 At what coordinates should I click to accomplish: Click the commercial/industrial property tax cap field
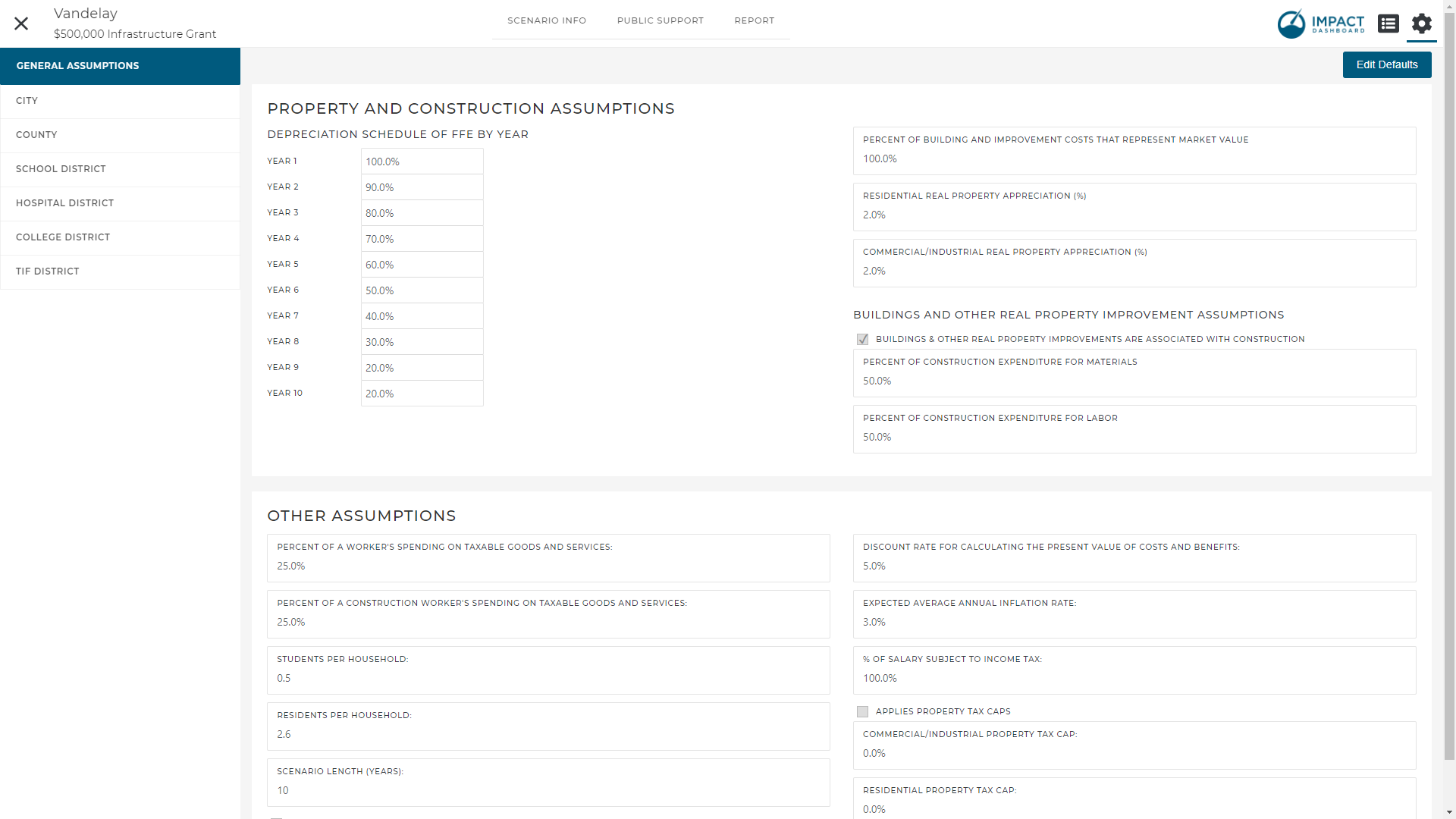point(1134,745)
